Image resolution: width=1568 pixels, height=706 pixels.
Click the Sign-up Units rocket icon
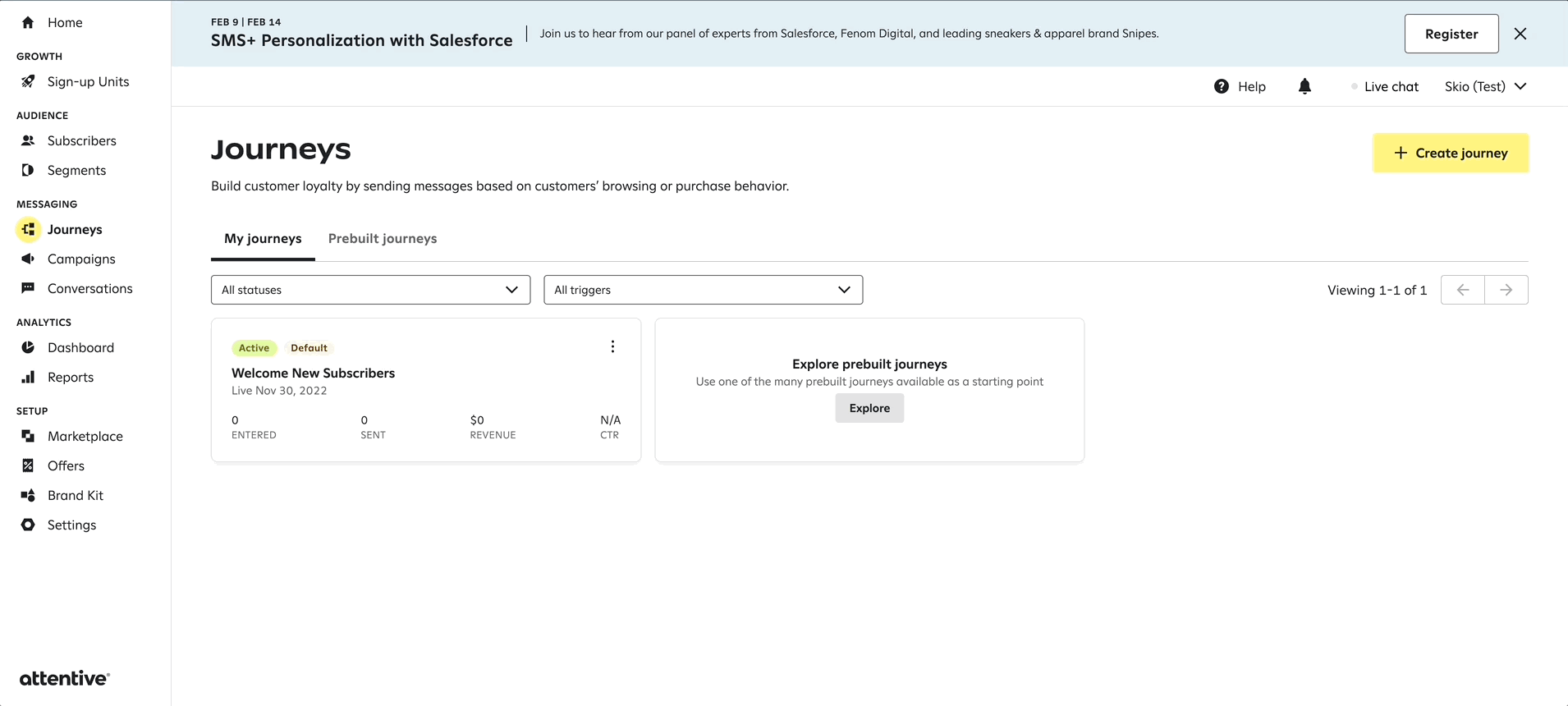[28, 81]
